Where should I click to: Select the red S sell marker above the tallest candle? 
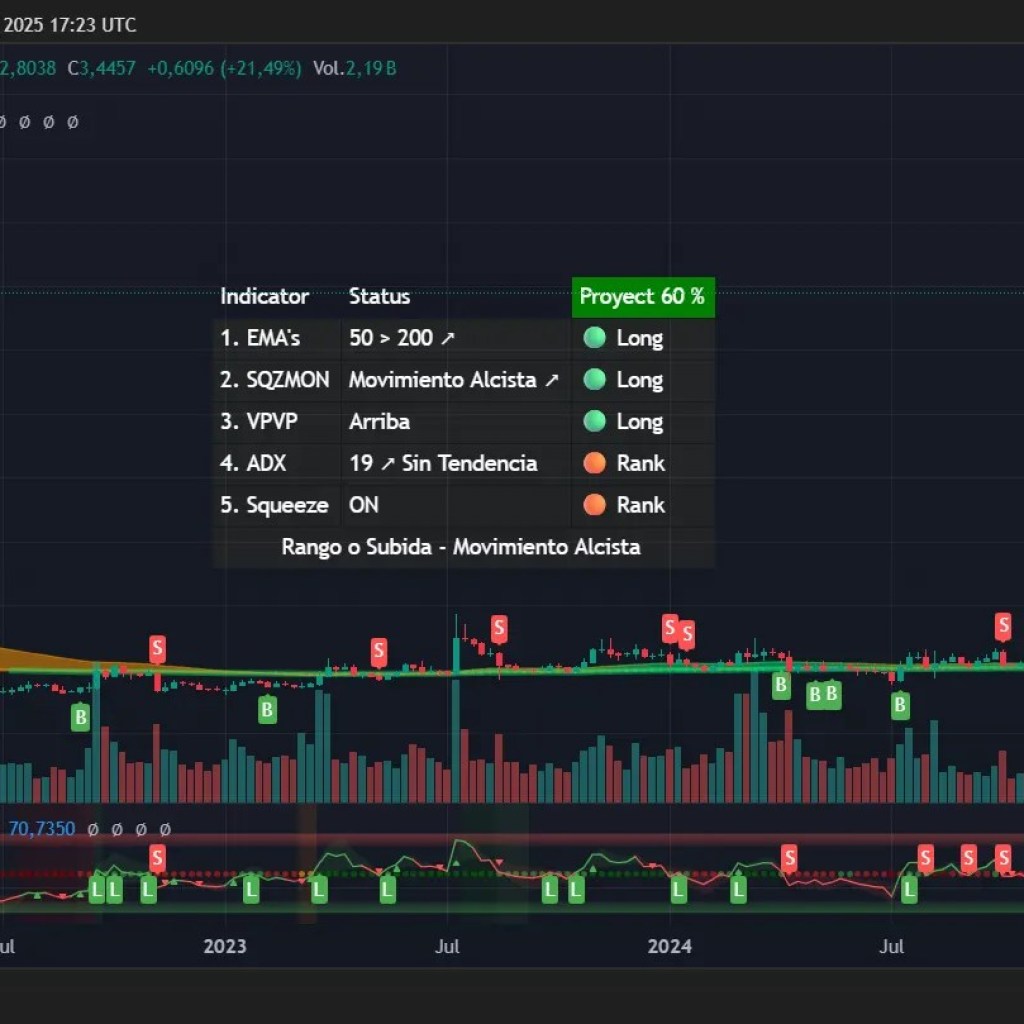coord(497,628)
